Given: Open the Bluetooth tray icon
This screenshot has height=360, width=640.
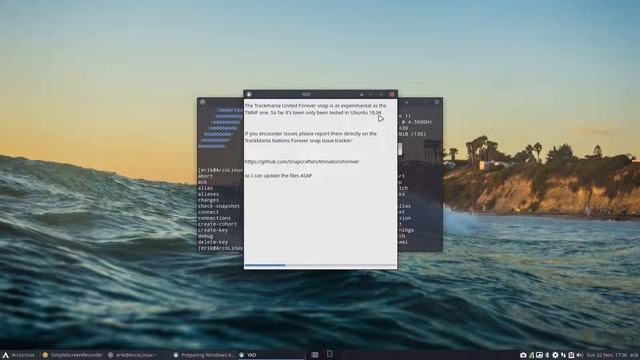Looking at the screenshot, I should (547, 356).
